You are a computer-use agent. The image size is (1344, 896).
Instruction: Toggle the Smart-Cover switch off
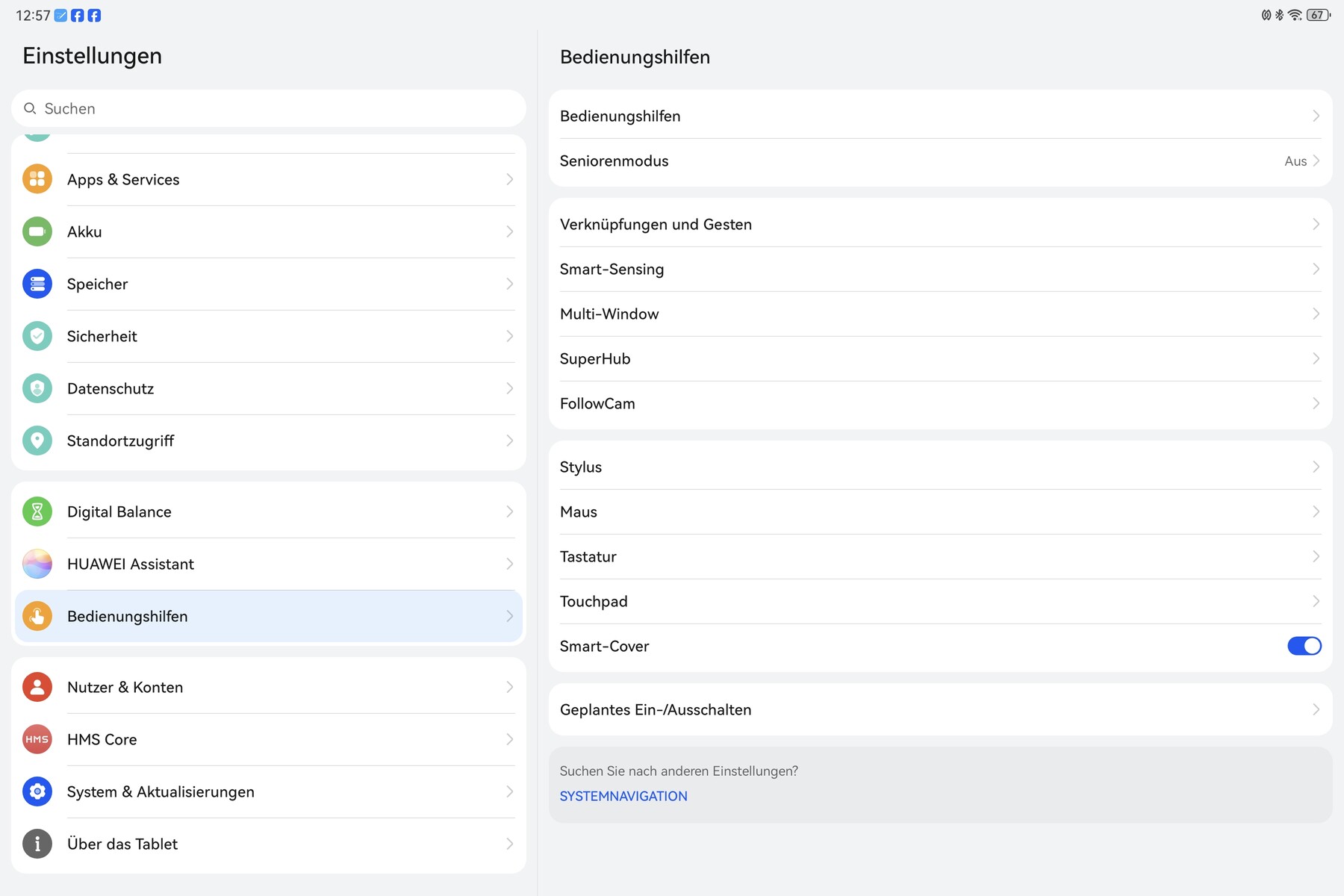click(x=1304, y=646)
